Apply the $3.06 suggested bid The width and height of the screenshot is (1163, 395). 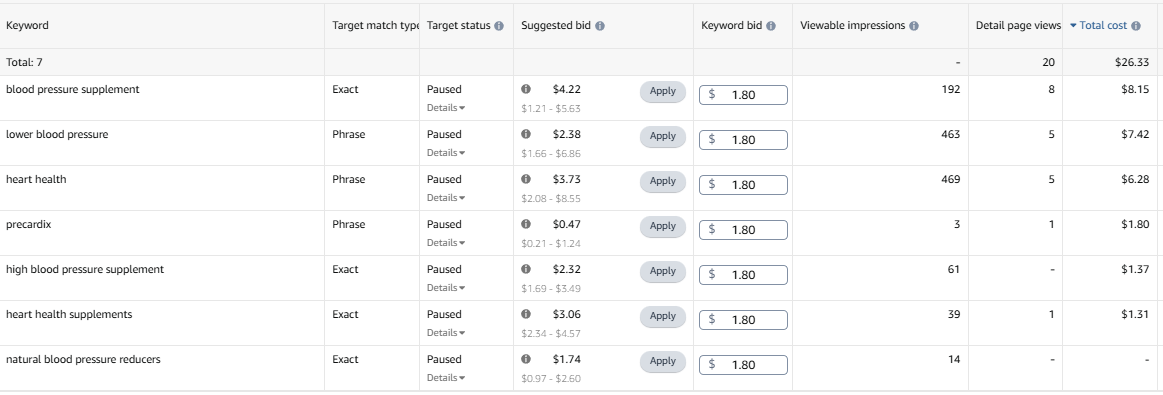click(662, 317)
